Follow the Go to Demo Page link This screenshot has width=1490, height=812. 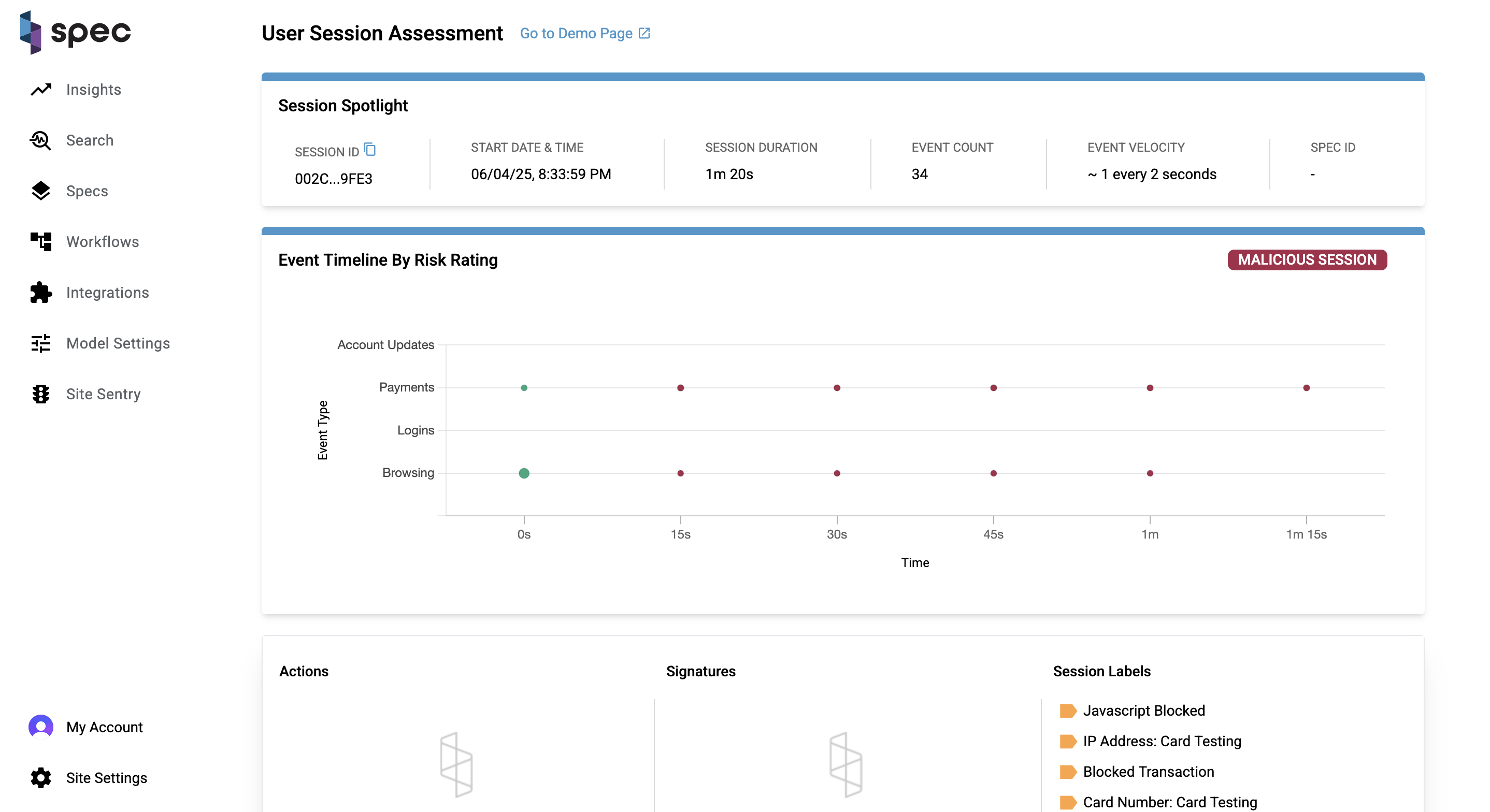[584, 34]
